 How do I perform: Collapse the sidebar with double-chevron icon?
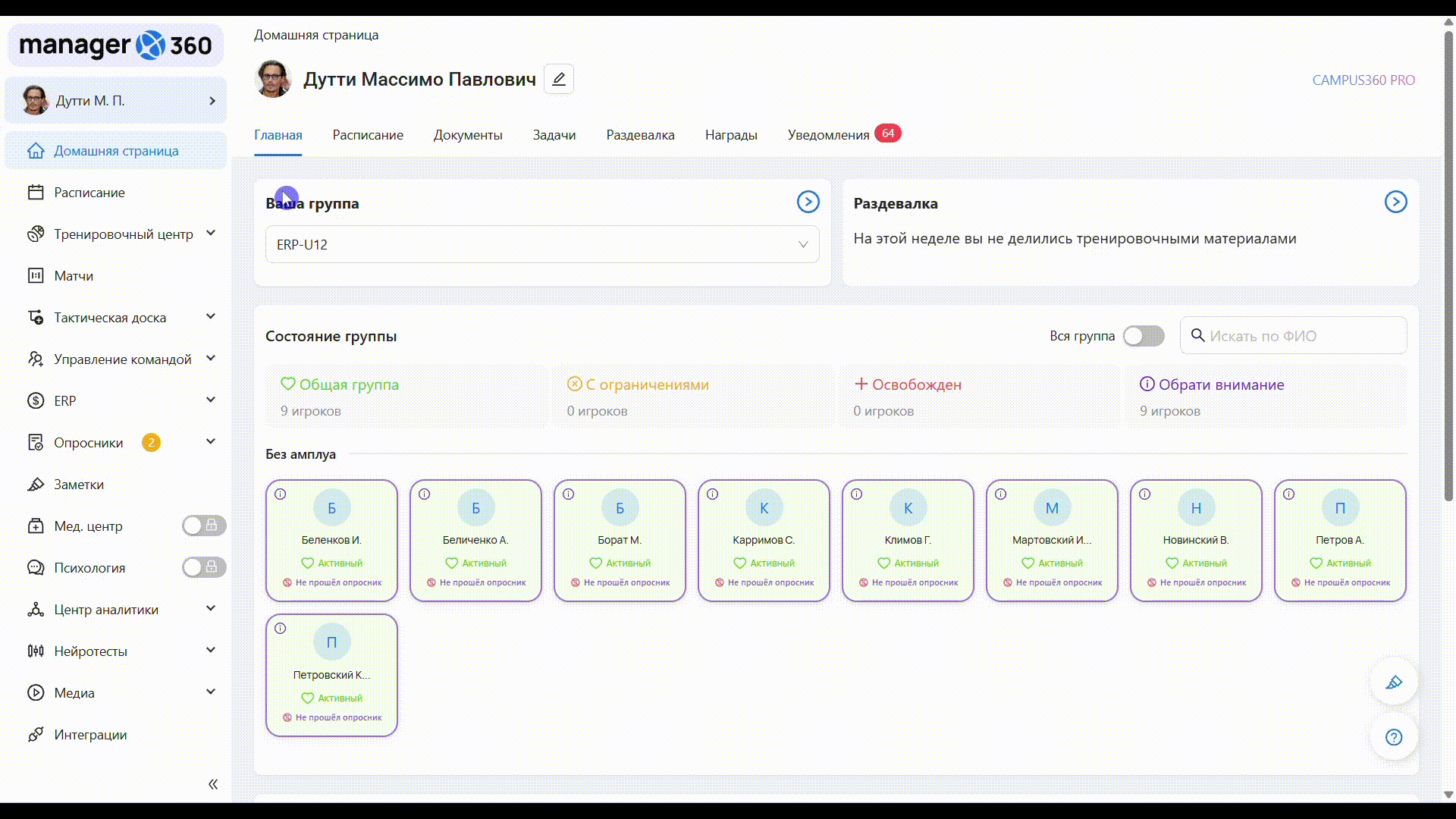(x=213, y=784)
